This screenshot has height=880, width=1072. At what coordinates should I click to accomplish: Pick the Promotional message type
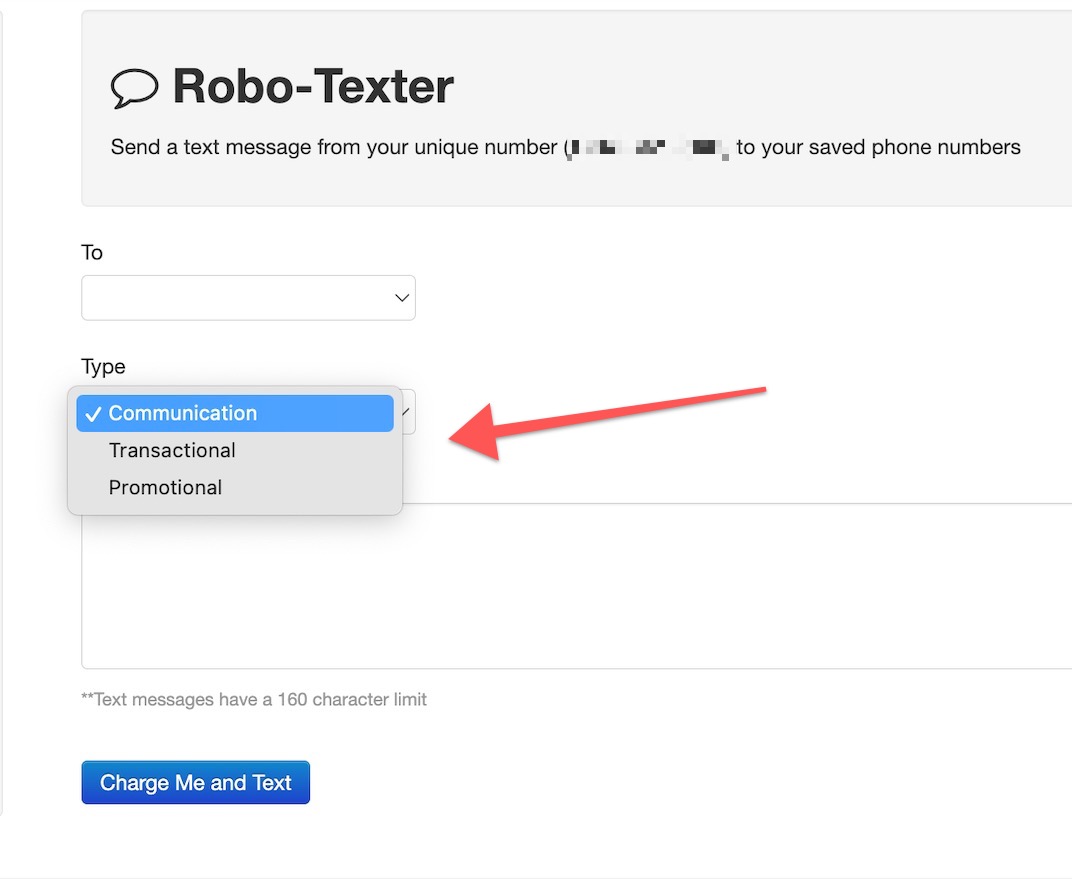(235, 487)
